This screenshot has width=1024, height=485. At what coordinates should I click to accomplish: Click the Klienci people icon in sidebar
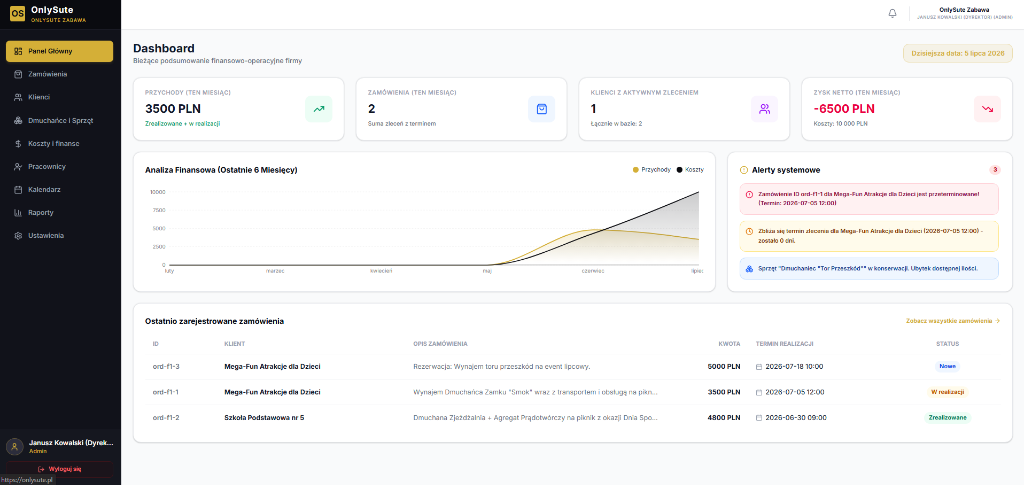(x=18, y=97)
